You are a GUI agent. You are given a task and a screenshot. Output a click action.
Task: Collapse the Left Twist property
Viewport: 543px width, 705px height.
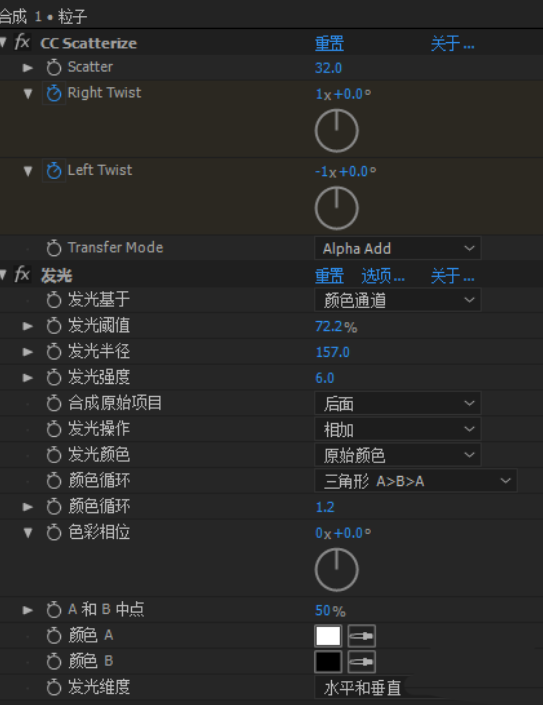[x=28, y=171]
